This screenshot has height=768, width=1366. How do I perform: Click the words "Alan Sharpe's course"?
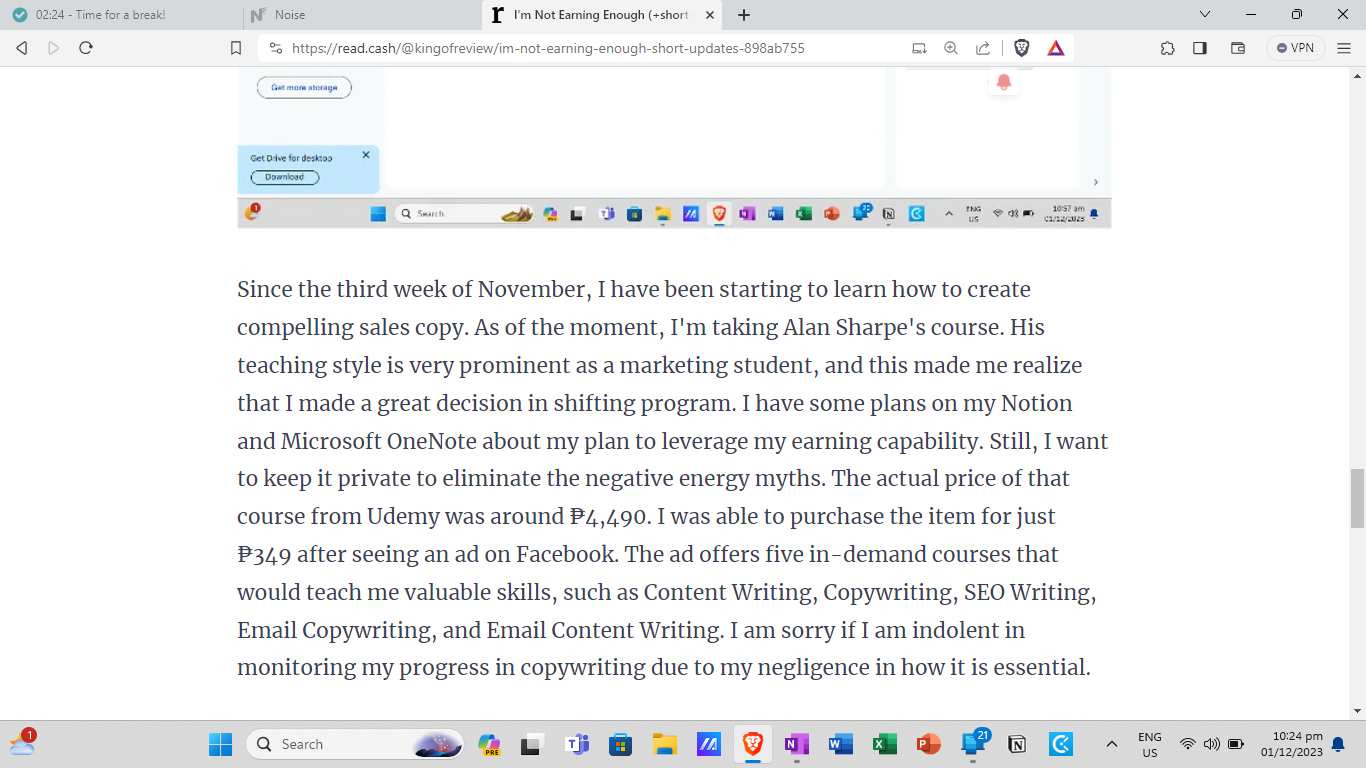[892, 327]
